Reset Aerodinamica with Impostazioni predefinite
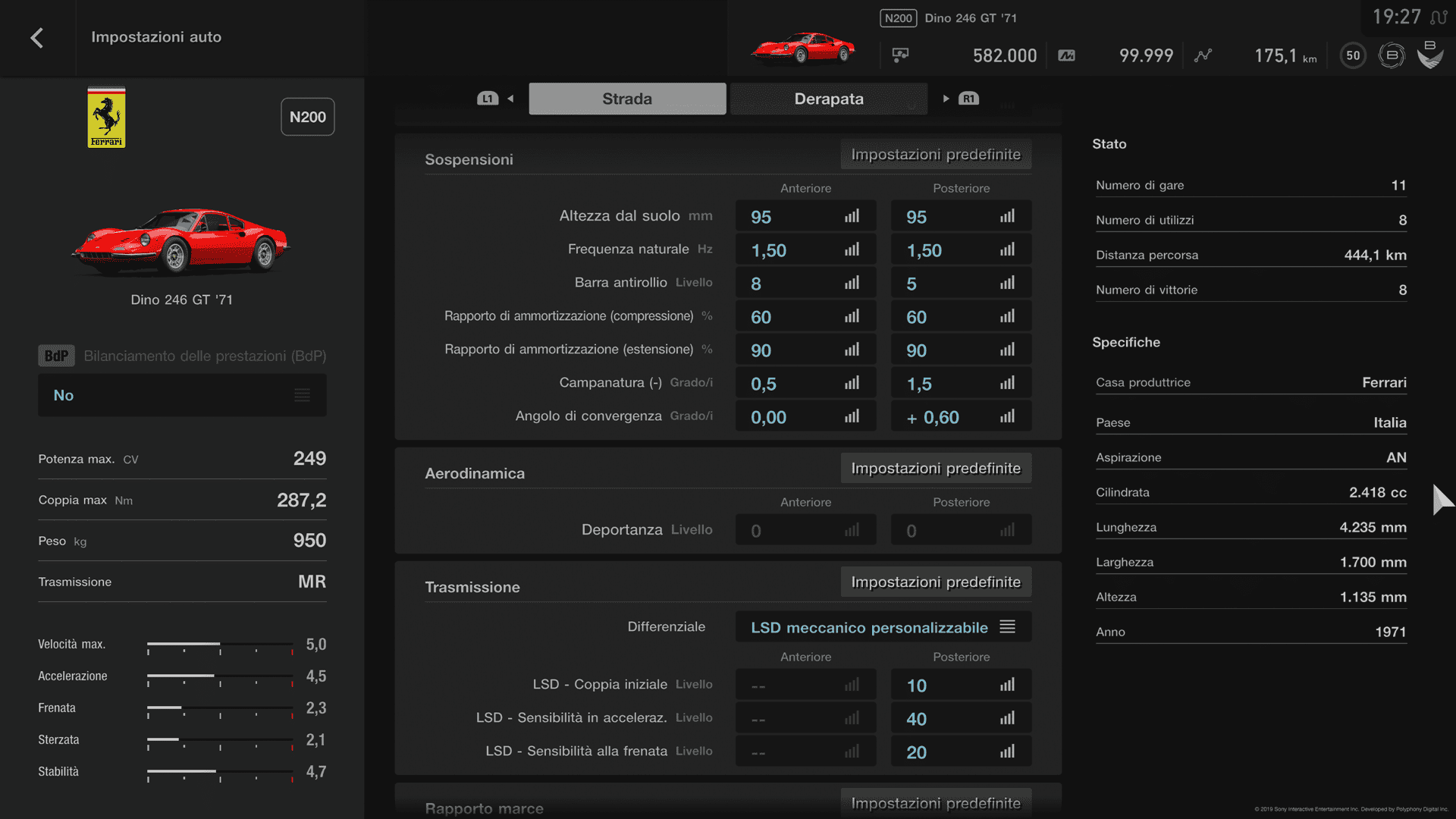 pyautogui.click(x=935, y=469)
